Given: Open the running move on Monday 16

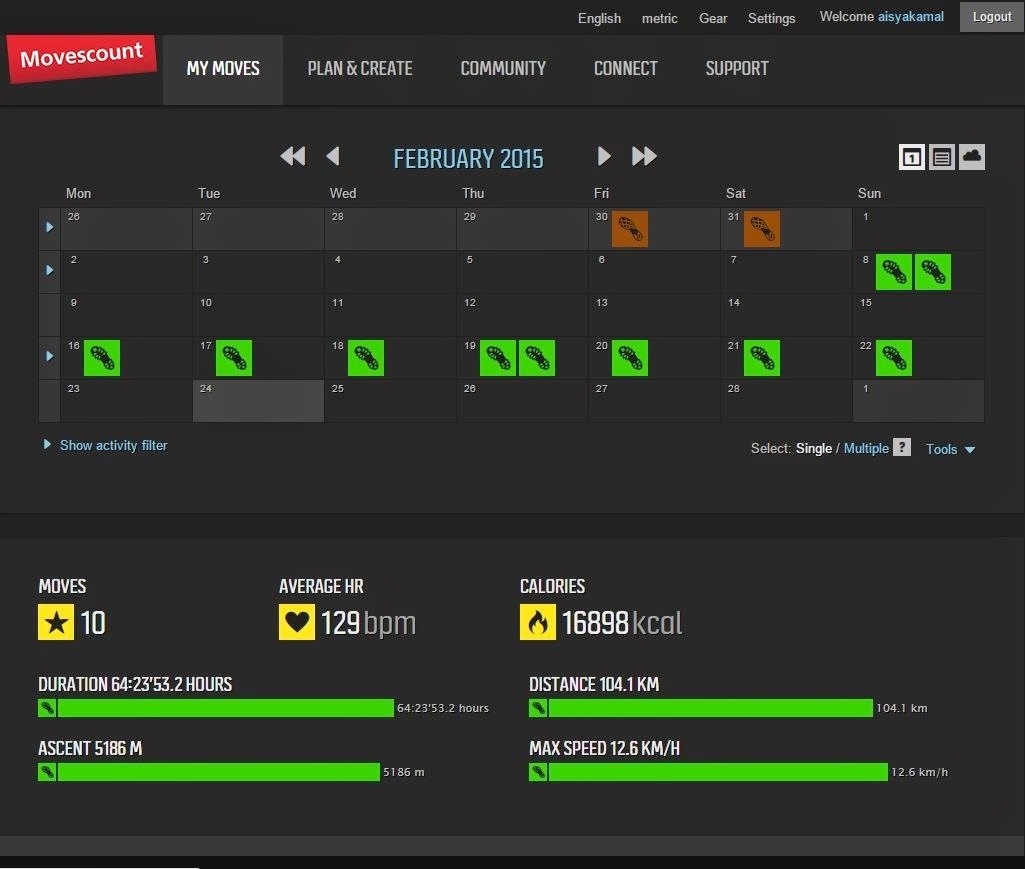Looking at the screenshot, I should (102, 358).
